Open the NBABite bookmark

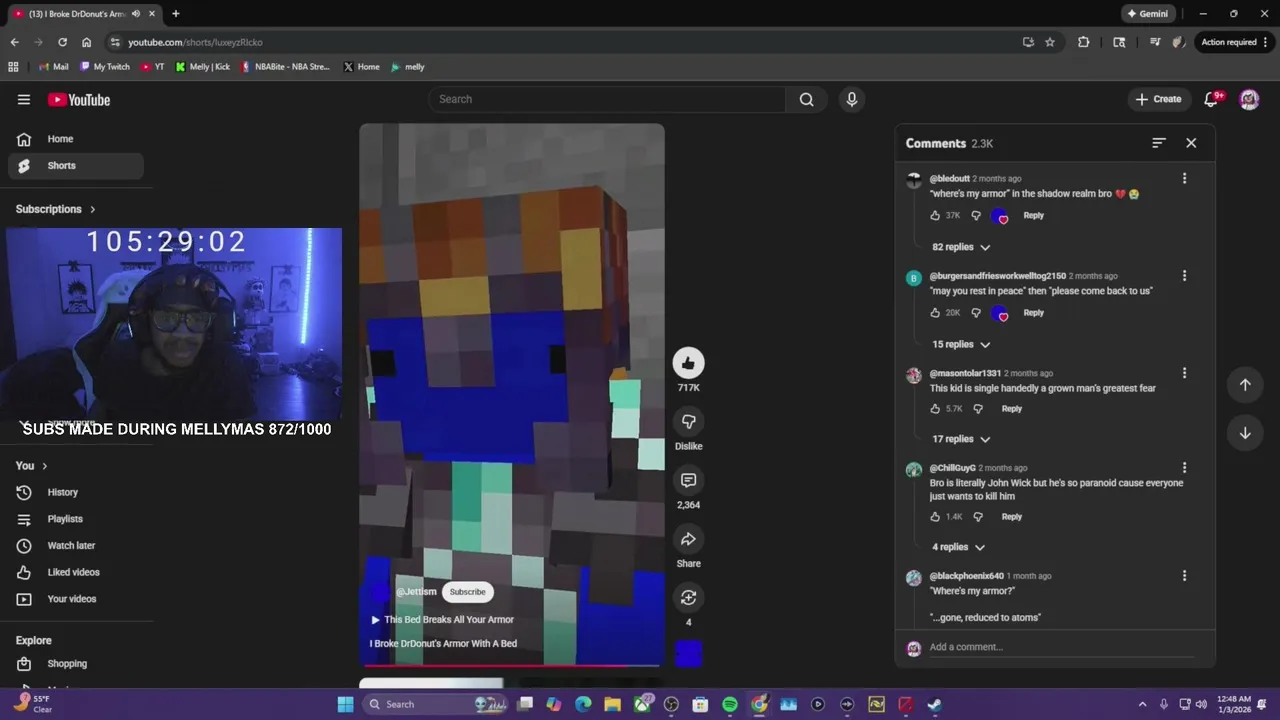(285, 67)
